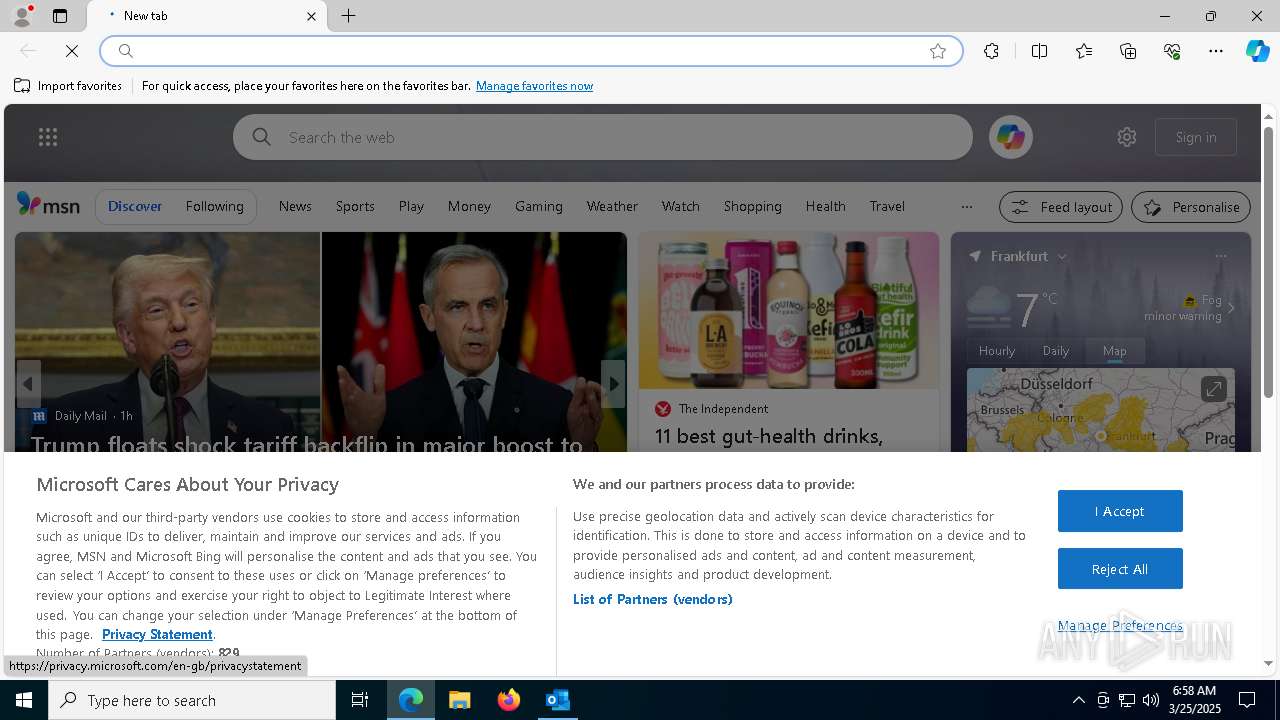Open the Travel category
Image resolution: width=1280 pixels, height=720 pixels.
(x=887, y=206)
